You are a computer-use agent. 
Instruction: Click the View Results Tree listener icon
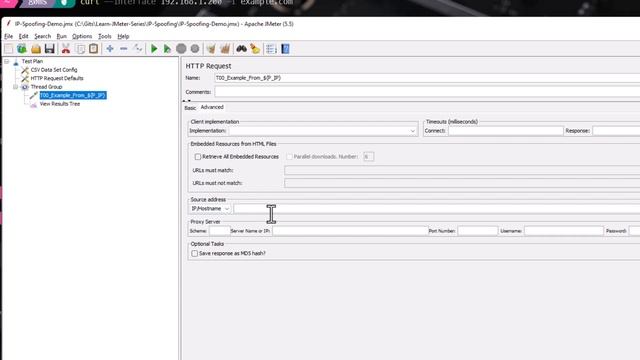[33, 104]
